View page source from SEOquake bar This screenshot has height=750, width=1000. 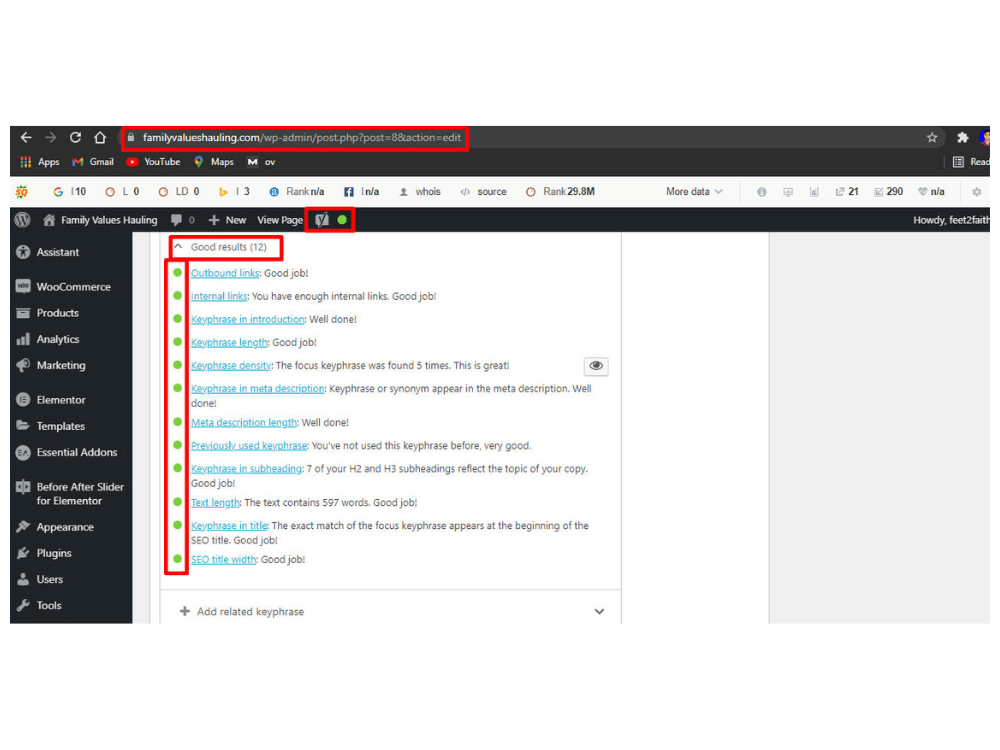click(483, 191)
